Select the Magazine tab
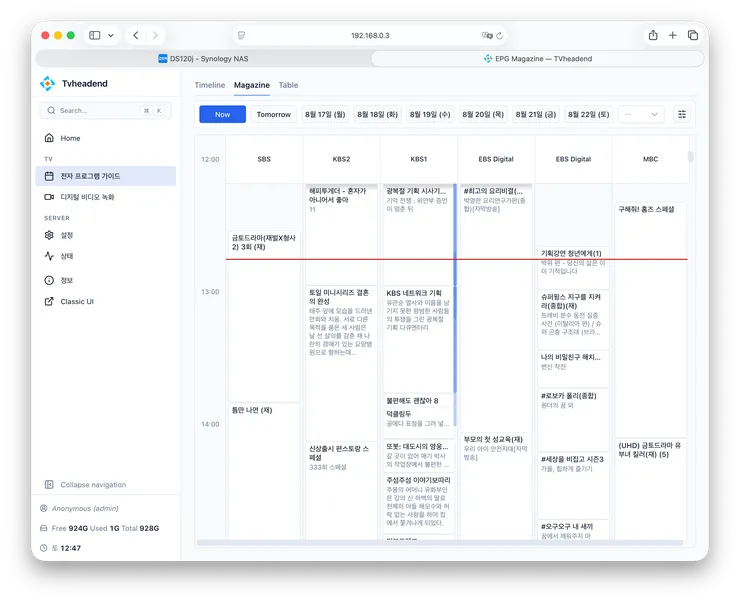The height and width of the screenshot is (602, 740). [x=252, y=85]
